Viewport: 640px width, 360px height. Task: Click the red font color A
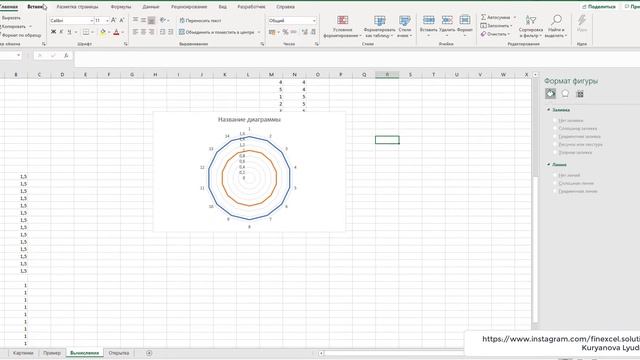[116, 32]
